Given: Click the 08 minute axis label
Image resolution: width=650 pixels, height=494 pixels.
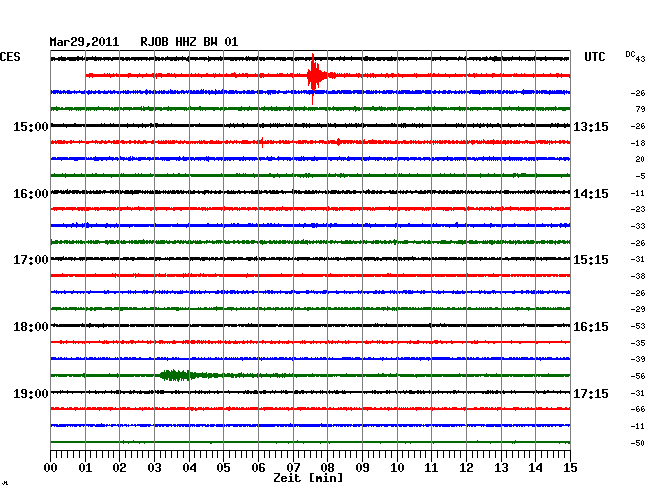Looking at the screenshot, I should coord(327,468).
